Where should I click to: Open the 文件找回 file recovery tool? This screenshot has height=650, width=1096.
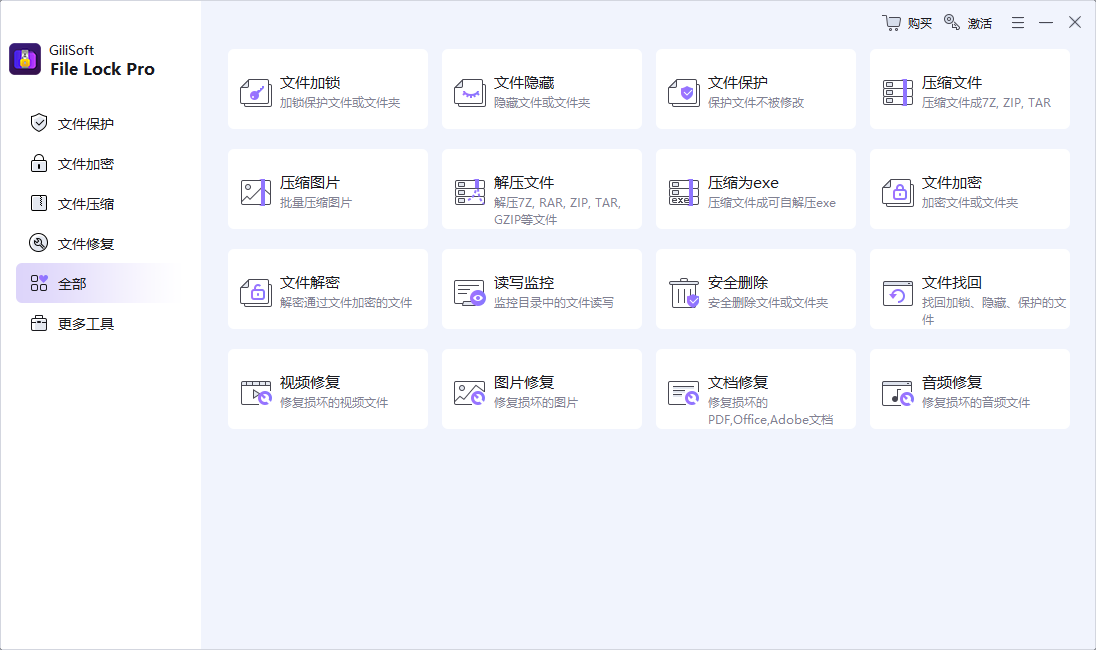(x=969, y=288)
